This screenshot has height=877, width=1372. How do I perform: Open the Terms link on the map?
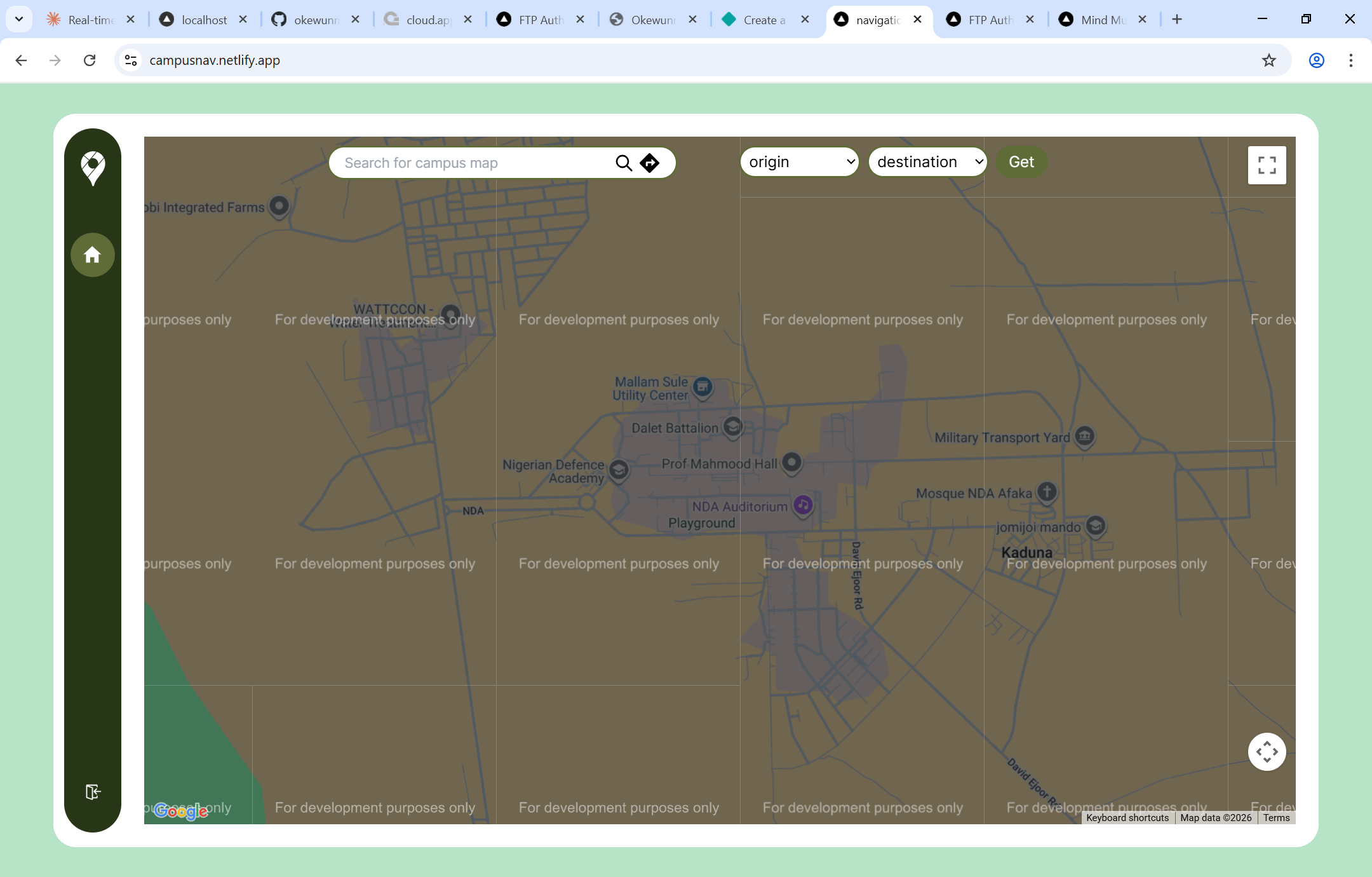click(x=1276, y=818)
